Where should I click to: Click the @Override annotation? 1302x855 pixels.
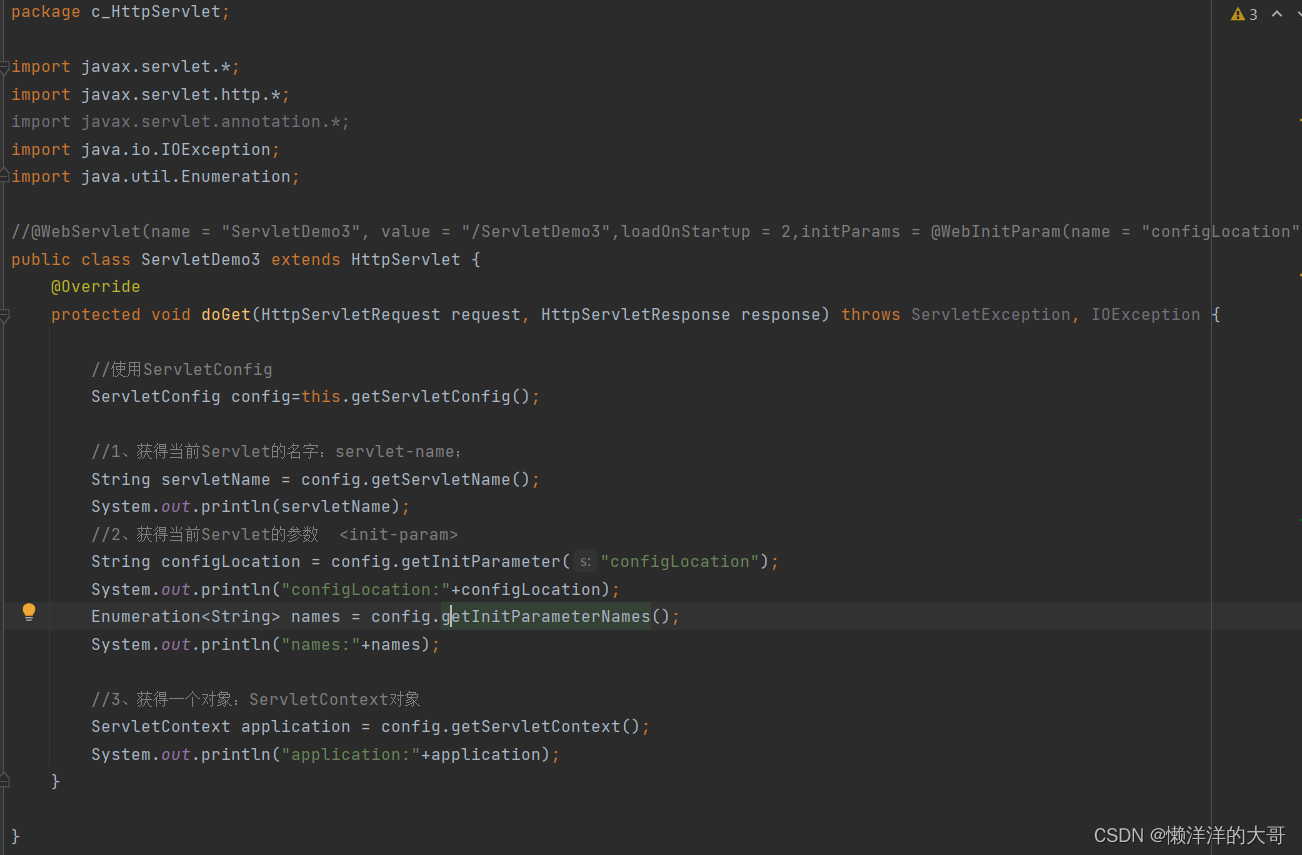coord(95,286)
